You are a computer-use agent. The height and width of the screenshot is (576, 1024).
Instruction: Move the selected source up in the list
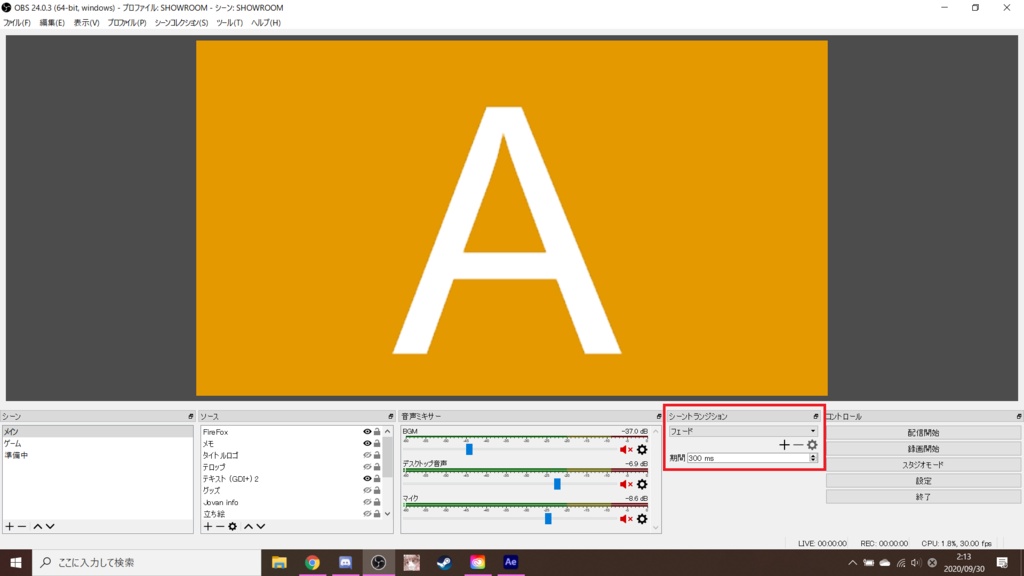pyautogui.click(x=248, y=526)
